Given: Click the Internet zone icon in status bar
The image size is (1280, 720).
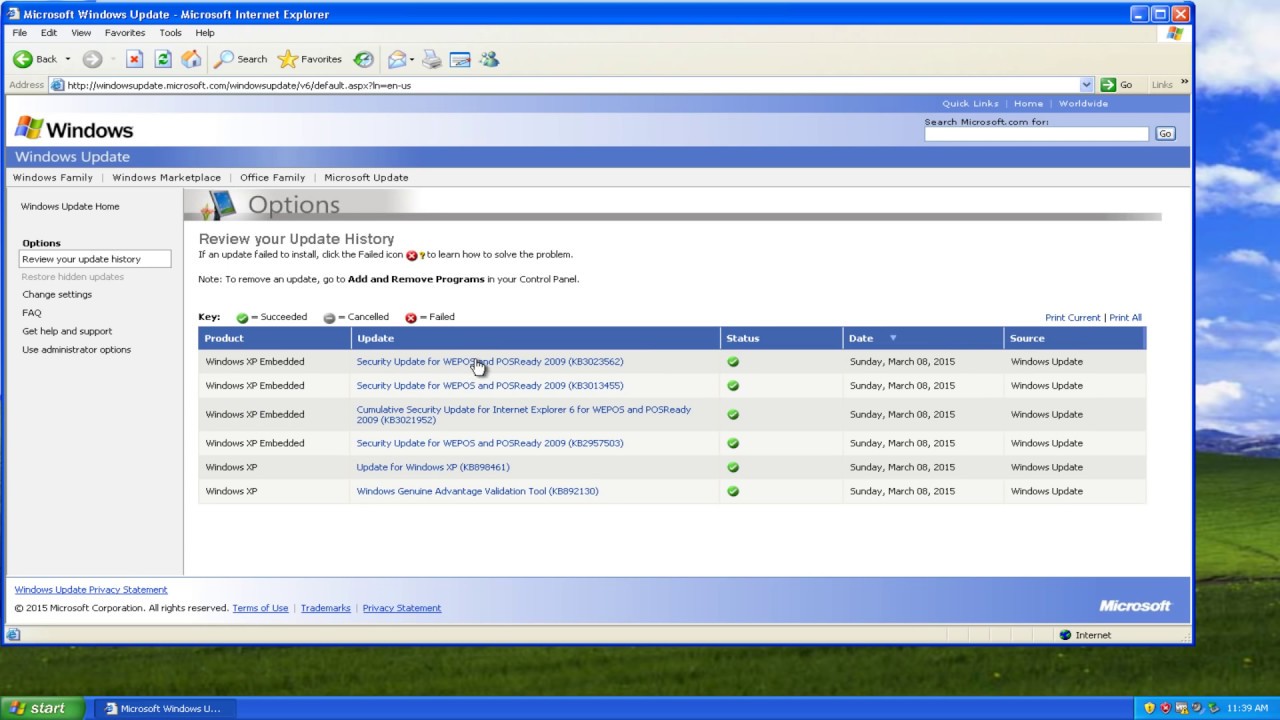Looking at the screenshot, I should click(1065, 635).
